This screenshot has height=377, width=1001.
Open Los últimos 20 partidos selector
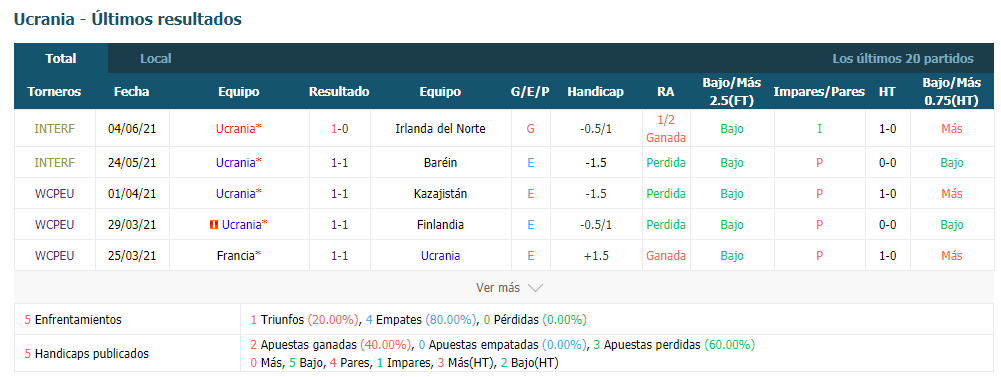pyautogui.click(x=903, y=59)
